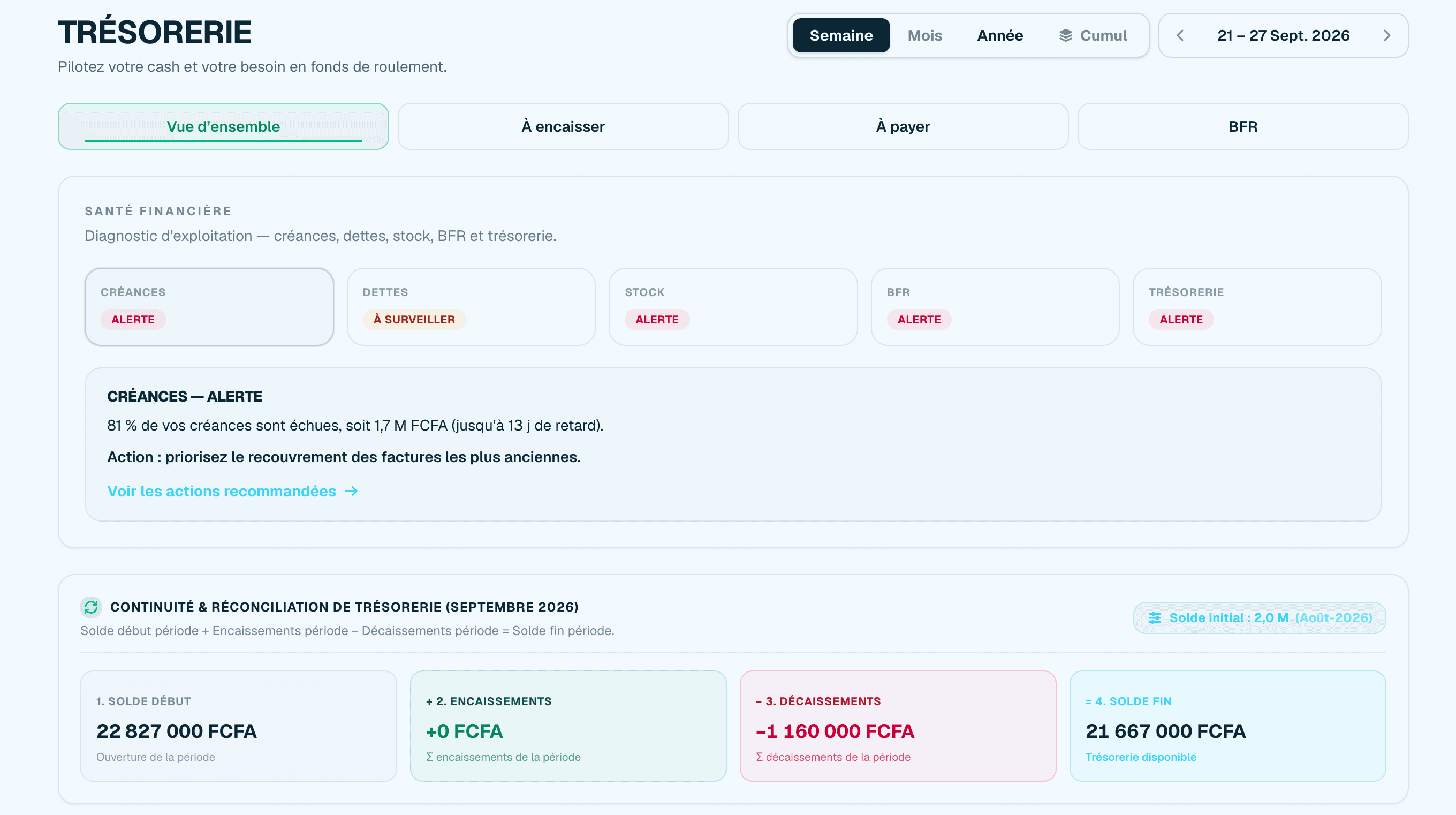The height and width of the screenshot is (815, 1456).
Task: Click the CRÉANCES — ALERTE heading
Action: click(x=184, y=396)
